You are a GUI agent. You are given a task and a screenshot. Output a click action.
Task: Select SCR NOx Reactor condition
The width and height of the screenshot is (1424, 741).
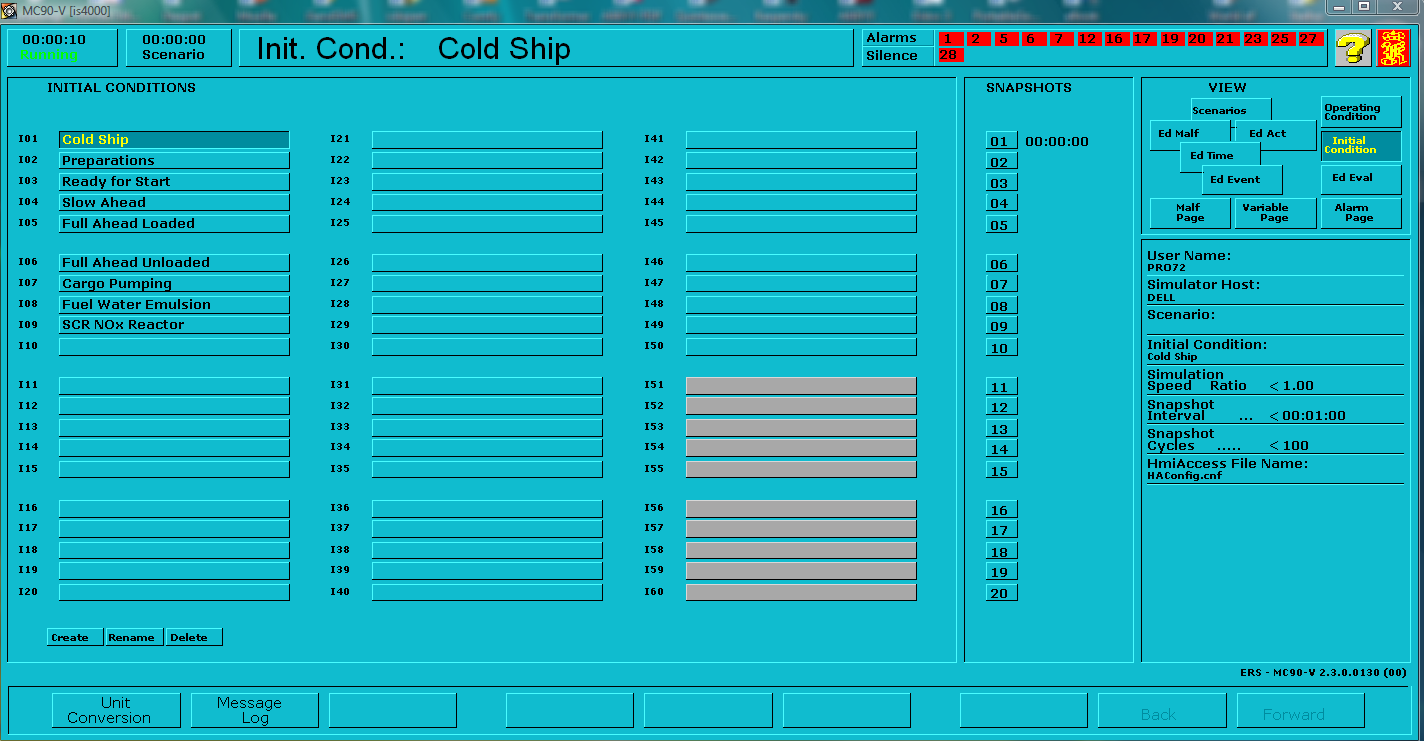point(174,325)
